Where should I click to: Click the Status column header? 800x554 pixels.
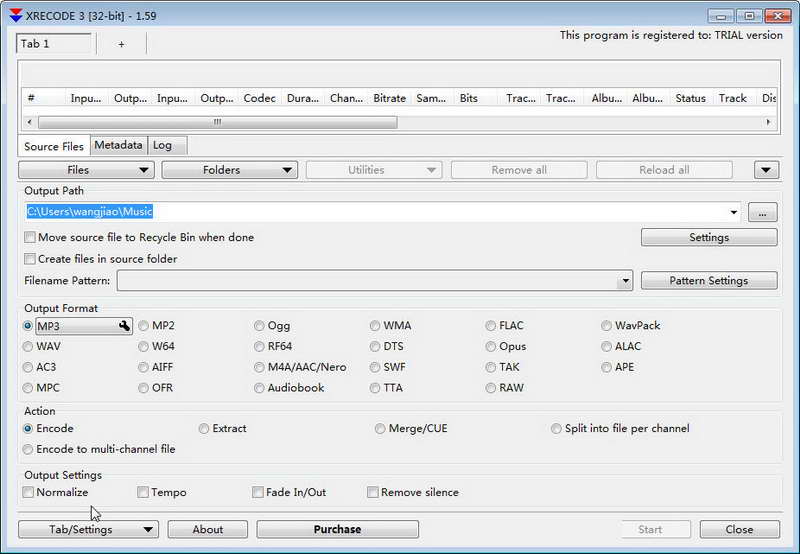pyautogui.click(x=690, y=98)
